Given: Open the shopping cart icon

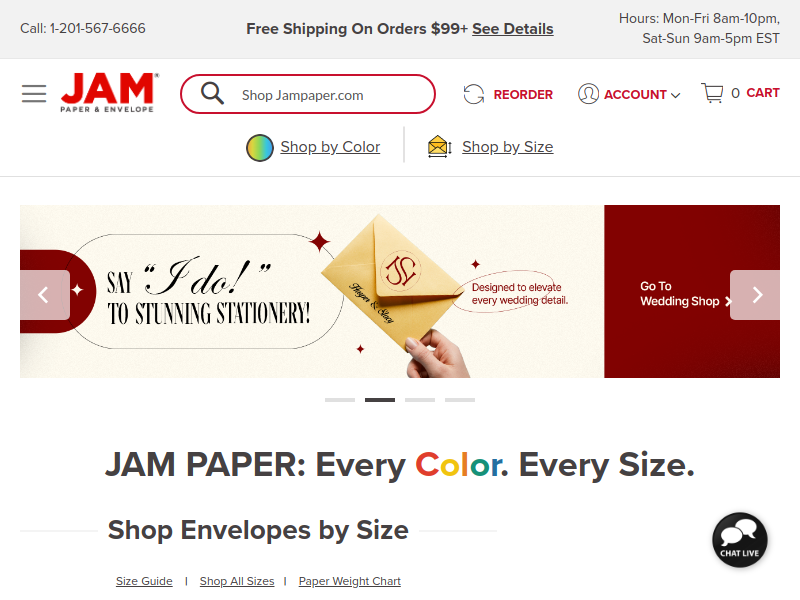Looking at the screenshot, I should coord(712,93).
